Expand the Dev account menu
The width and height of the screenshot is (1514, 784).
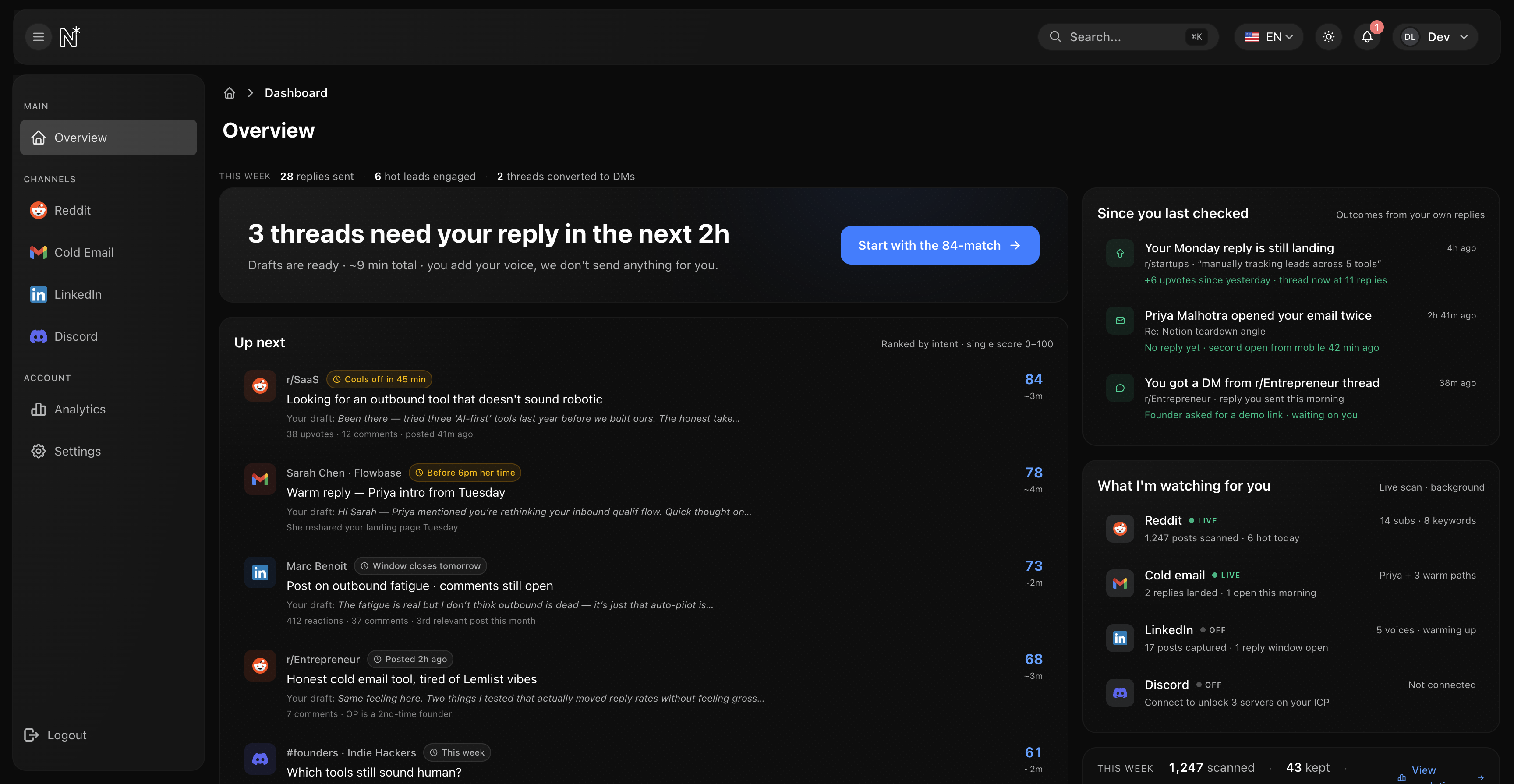pos(1435,36)
